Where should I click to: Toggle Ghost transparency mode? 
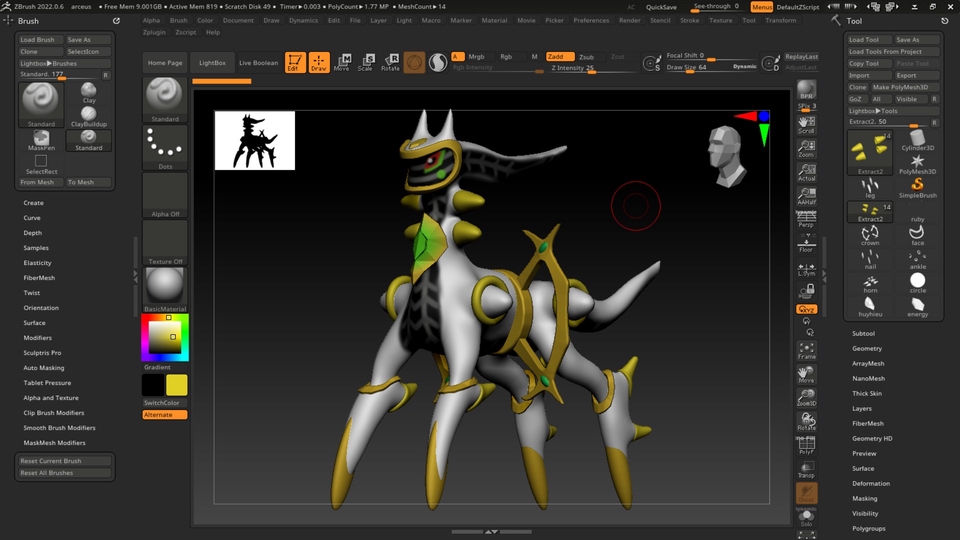tap(806, 493)
